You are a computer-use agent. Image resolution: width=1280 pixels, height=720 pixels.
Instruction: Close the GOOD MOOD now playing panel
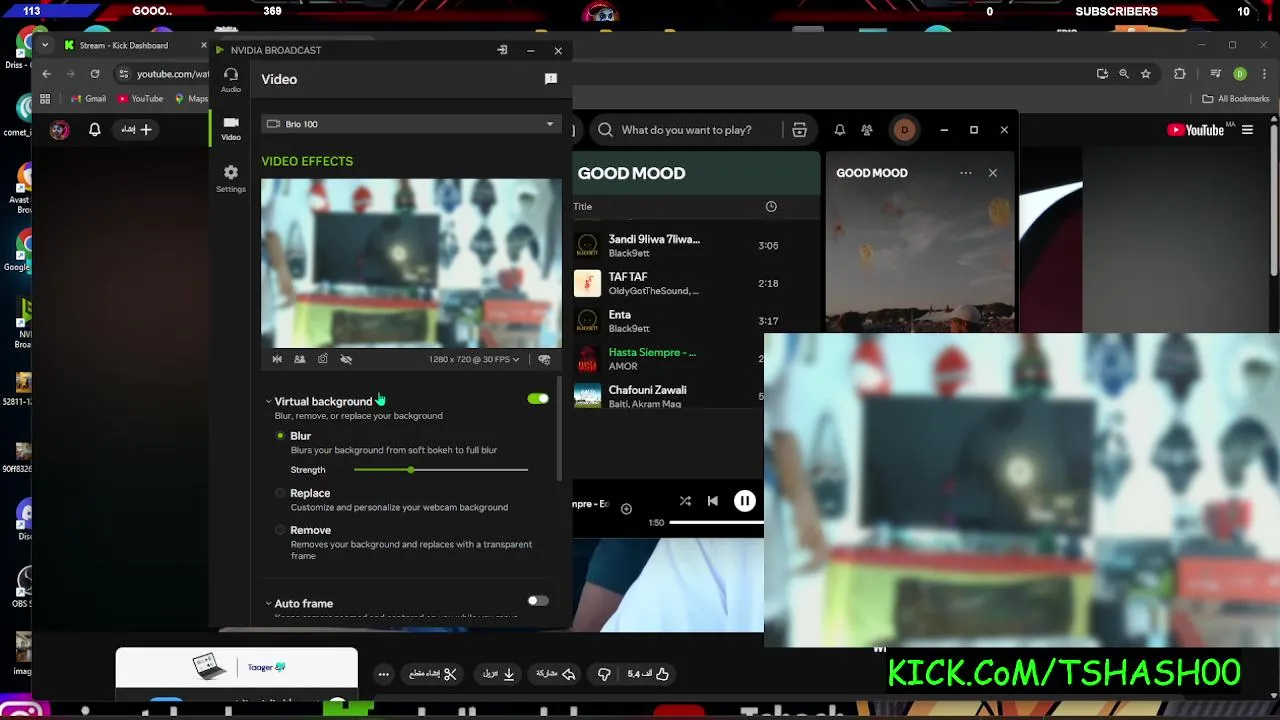[x=993, y=173]
